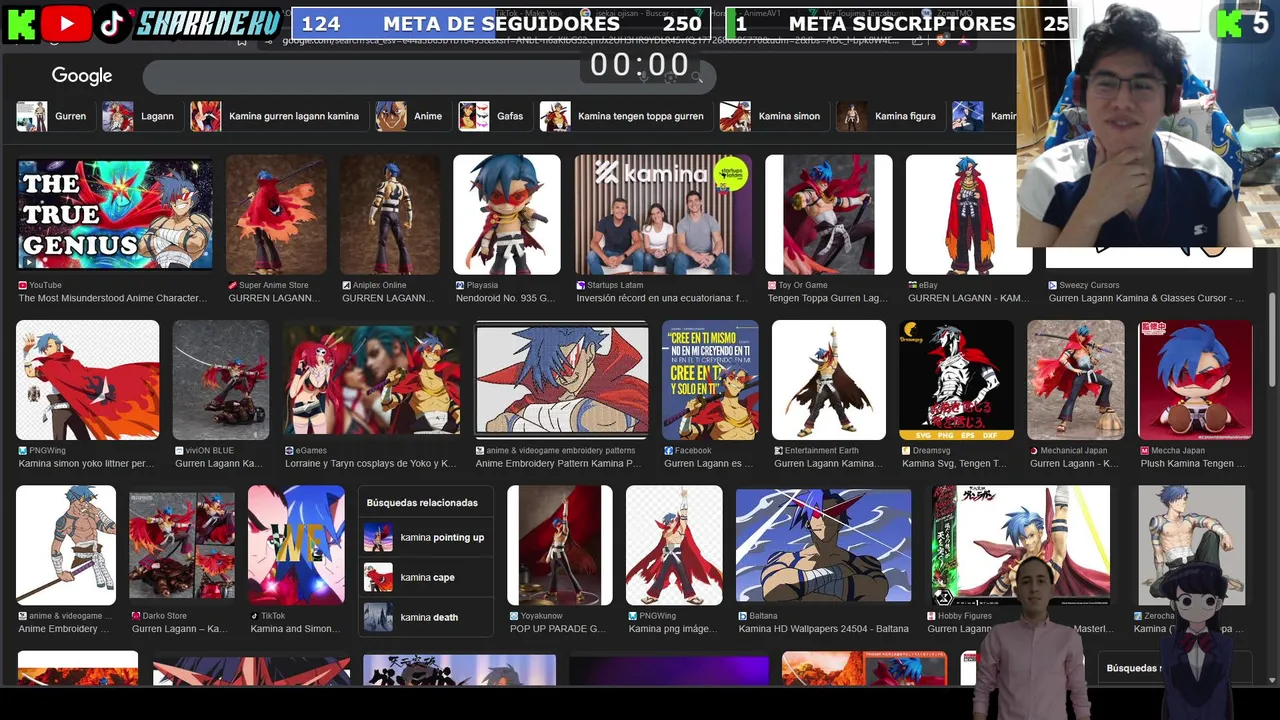The image size is (1280, 720).
Task: Open the kamina startup team photo thumbnail
Action: tap(663, 214)
